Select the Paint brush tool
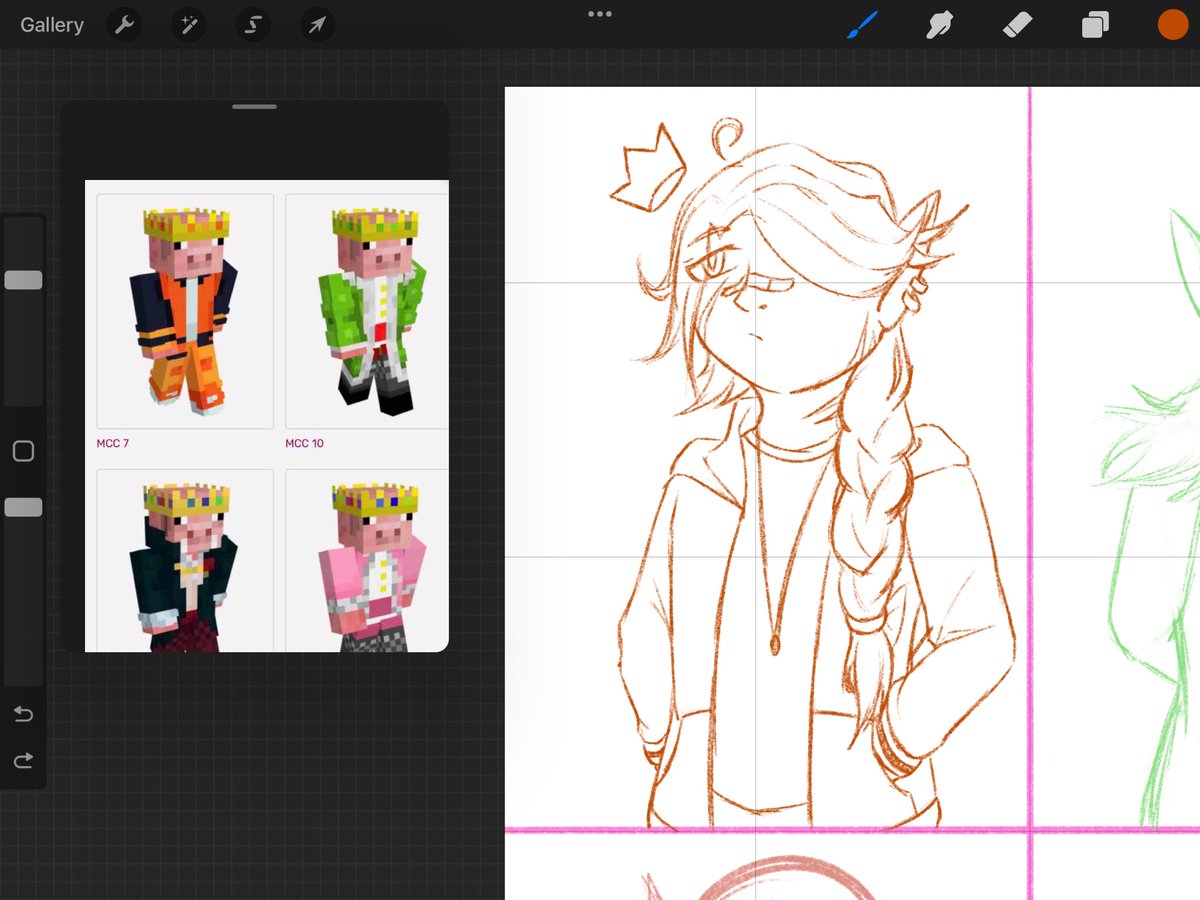Viewport: 1200px width, 900px height. pyautogui.click(x=862, y=25)
